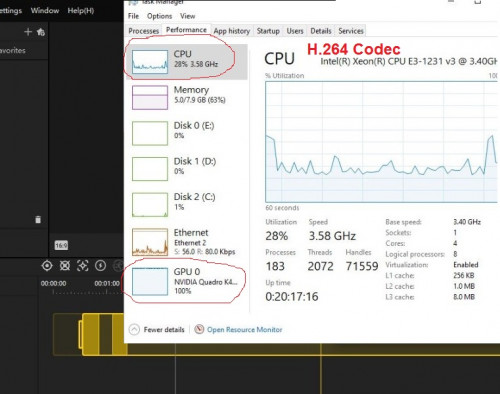
Task: Open the 16:9 aspect ratio selector
Action: pos(61,245)
